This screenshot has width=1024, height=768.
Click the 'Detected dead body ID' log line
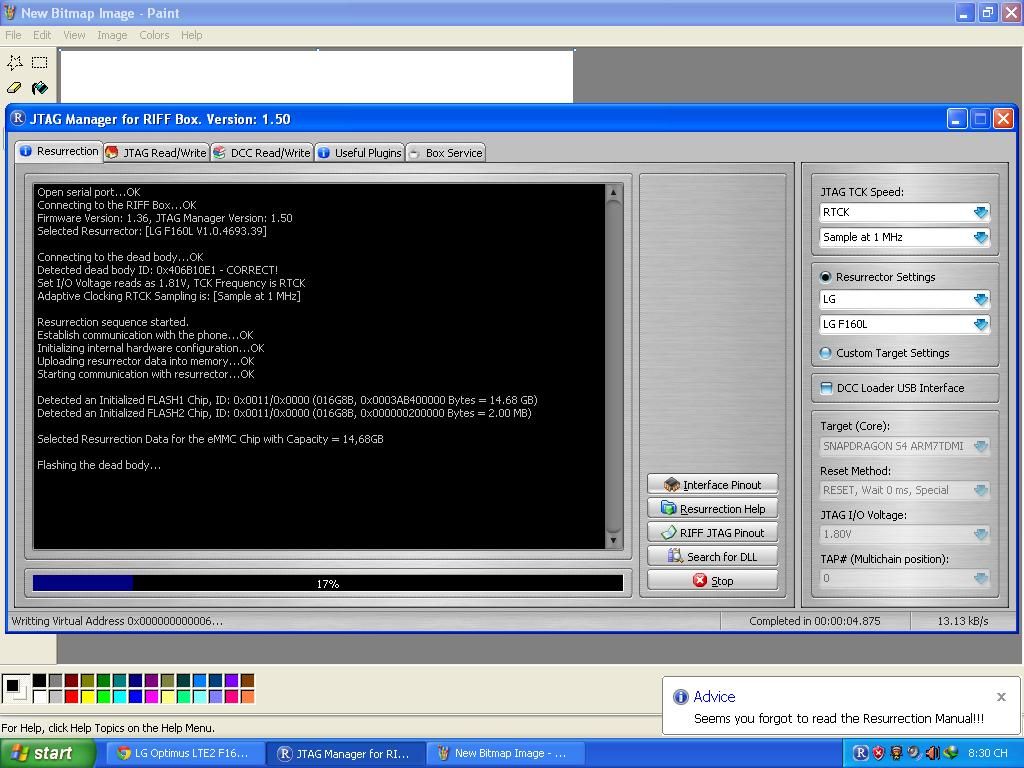[157, 270]
